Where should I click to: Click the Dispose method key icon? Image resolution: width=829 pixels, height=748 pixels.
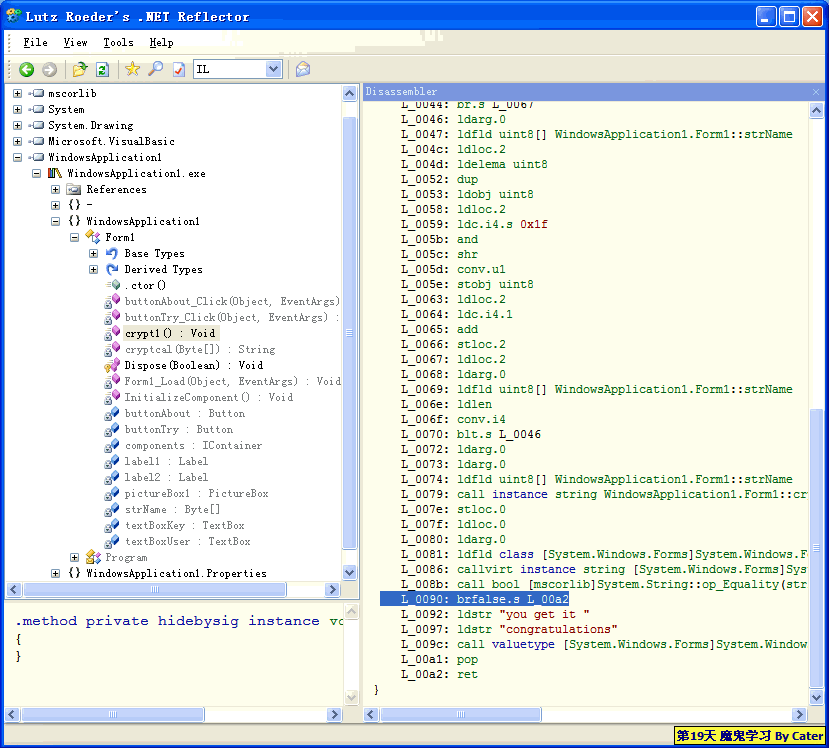(112, 365)
